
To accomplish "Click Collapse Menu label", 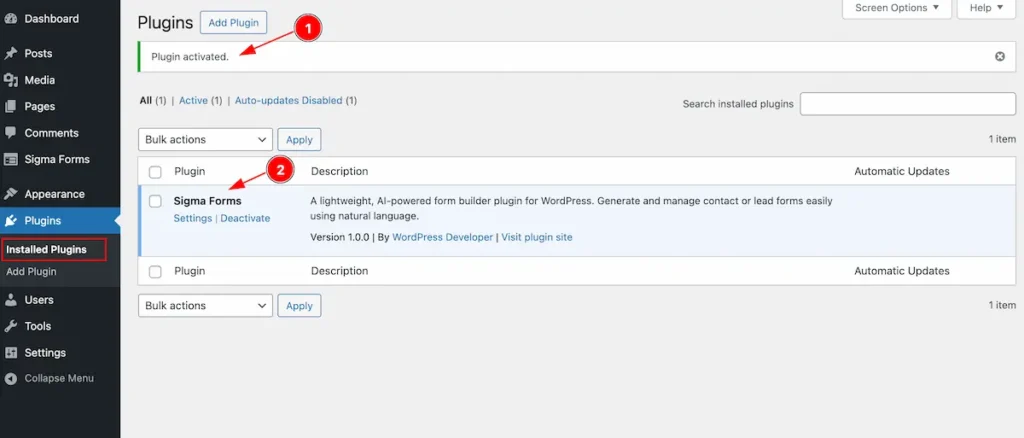I will pyautogui.click(x=59, y=379).
